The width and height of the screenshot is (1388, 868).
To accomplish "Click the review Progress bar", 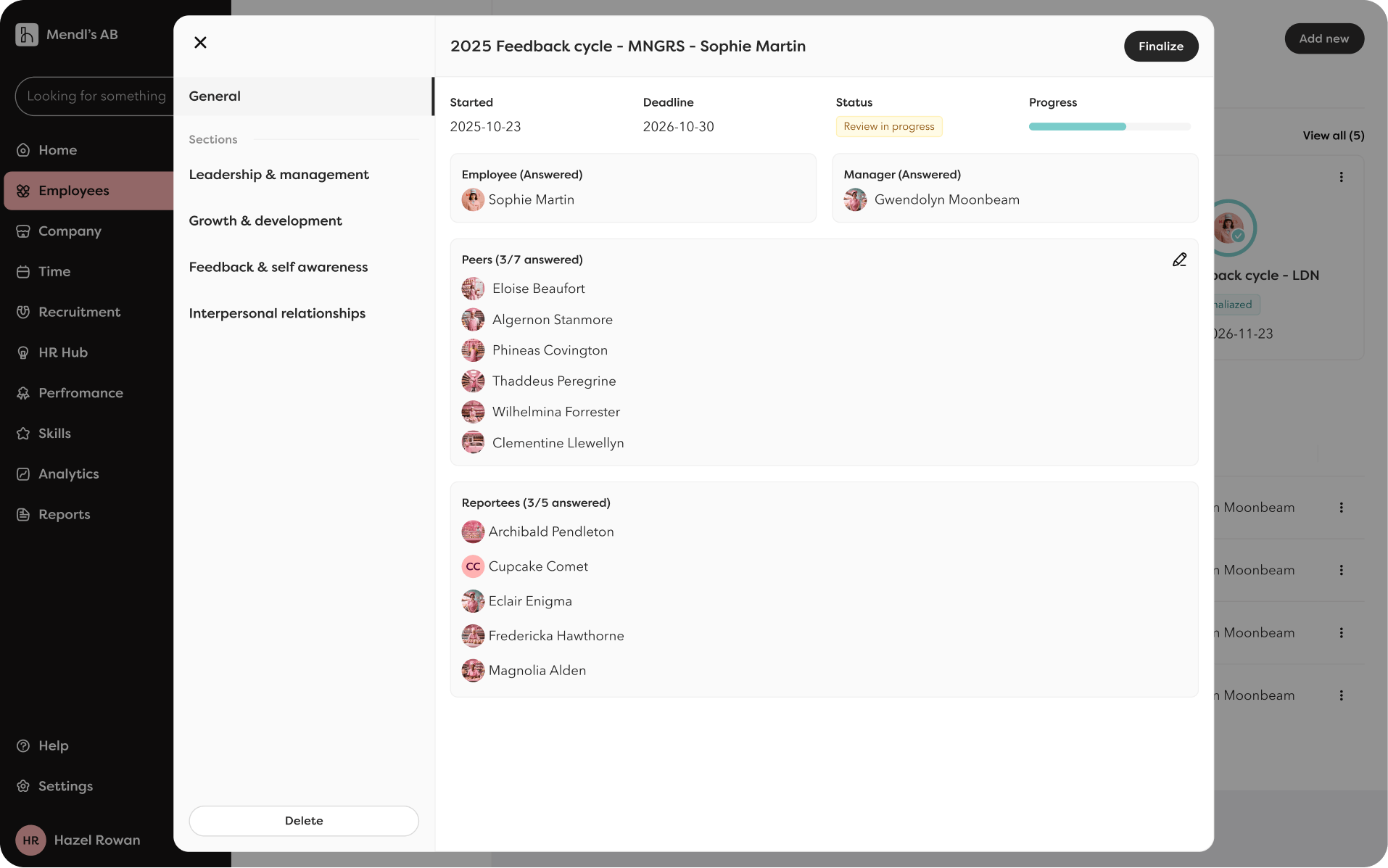I will pyautogui.click(x=1110, y=127).
